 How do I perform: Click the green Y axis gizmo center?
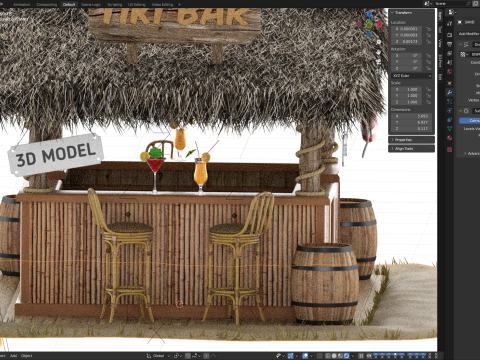tap(369, 25)
